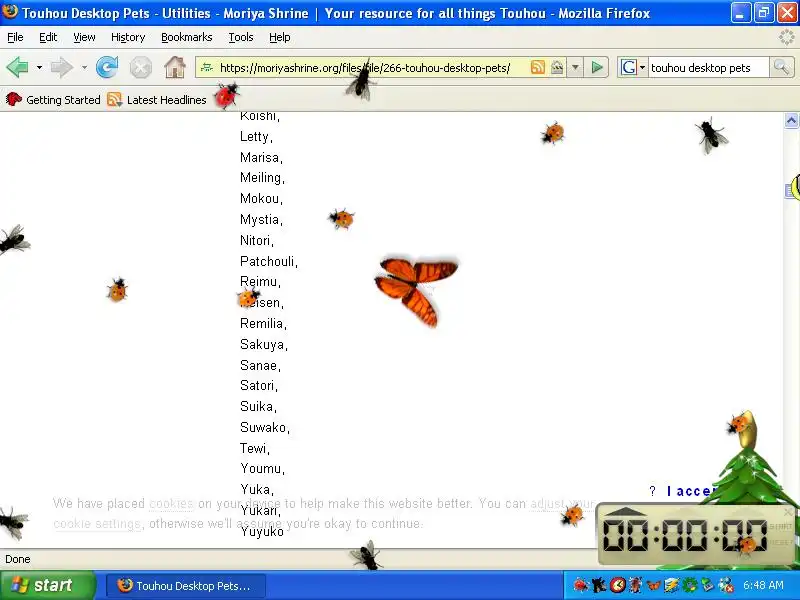Click the Done status bar text
Screen dimensions: 800x600
pos(18,559)
